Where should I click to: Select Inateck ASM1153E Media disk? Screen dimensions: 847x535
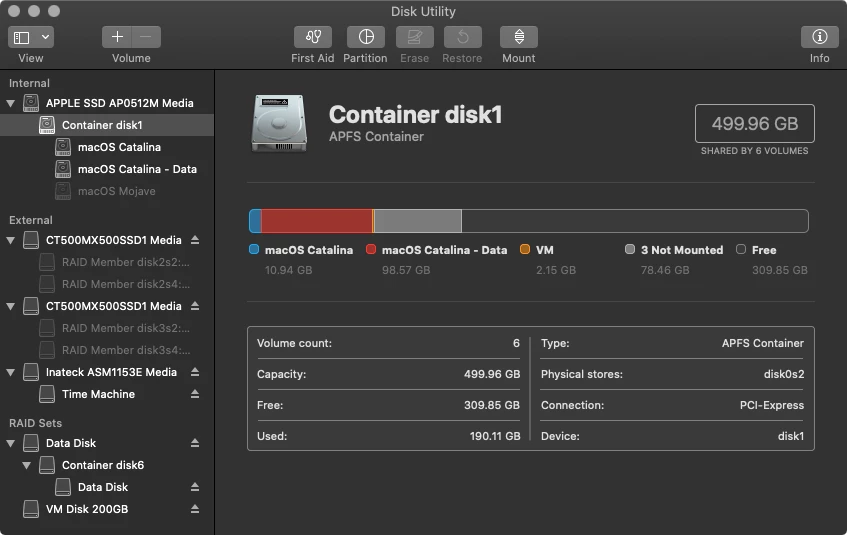click(x=107, y=372)
